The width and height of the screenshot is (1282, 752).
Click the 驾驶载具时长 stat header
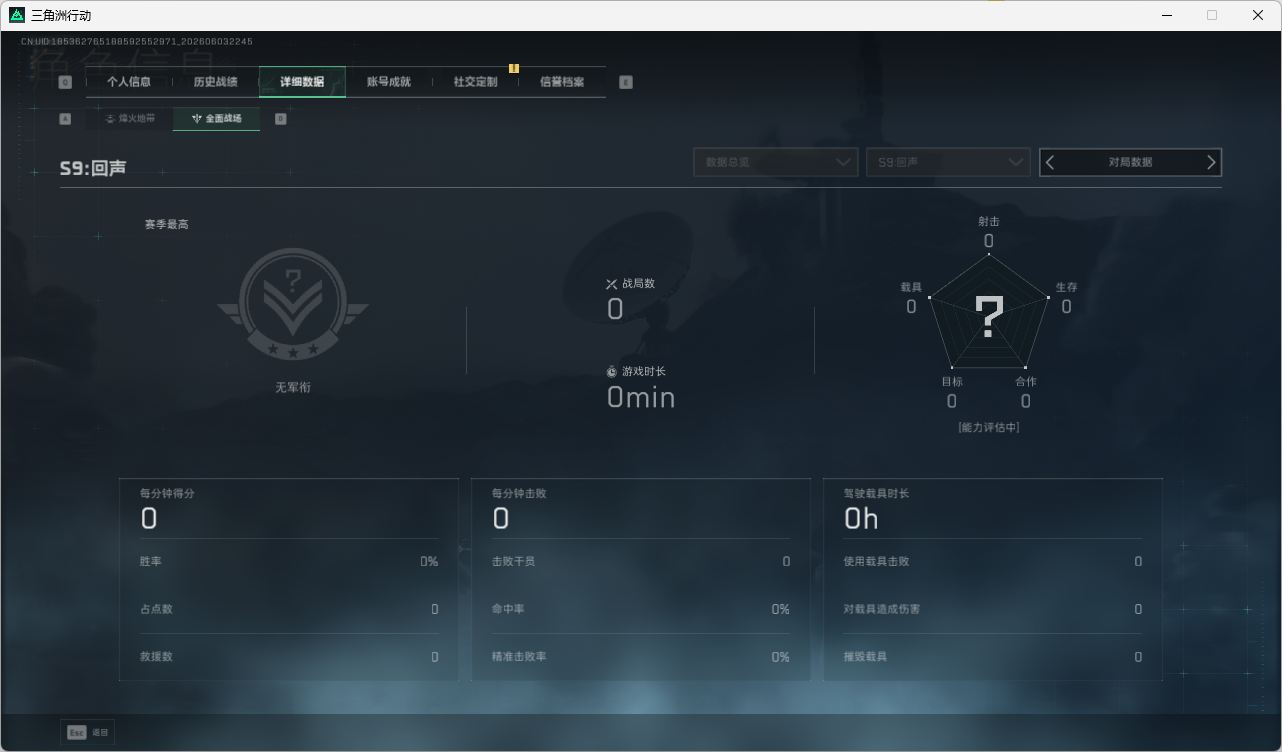876,493
